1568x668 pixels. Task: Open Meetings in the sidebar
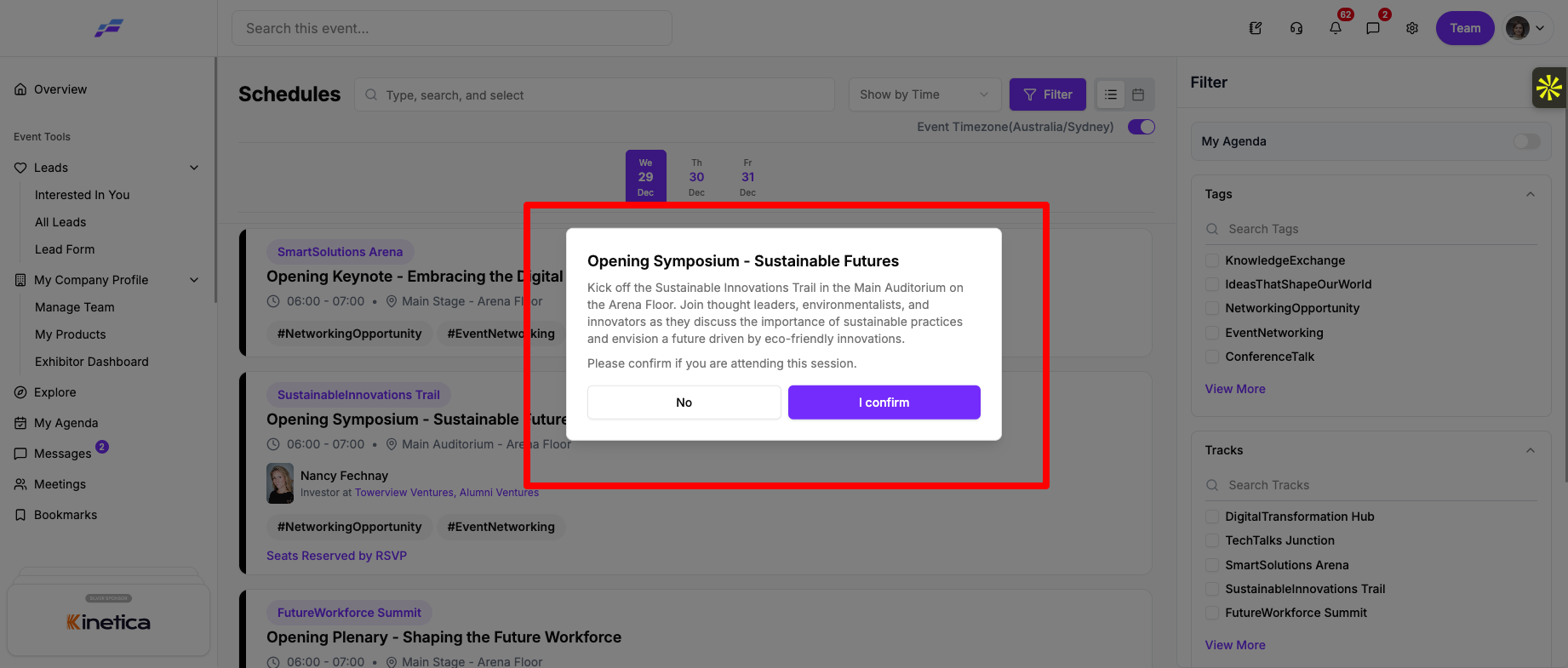[60, 484]
